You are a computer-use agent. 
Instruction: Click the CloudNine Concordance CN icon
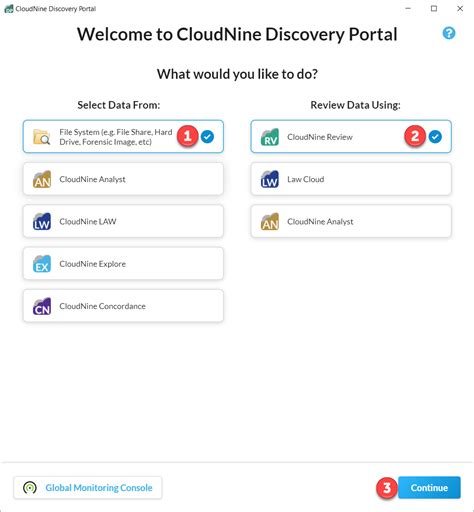click(x=42, y=306)
